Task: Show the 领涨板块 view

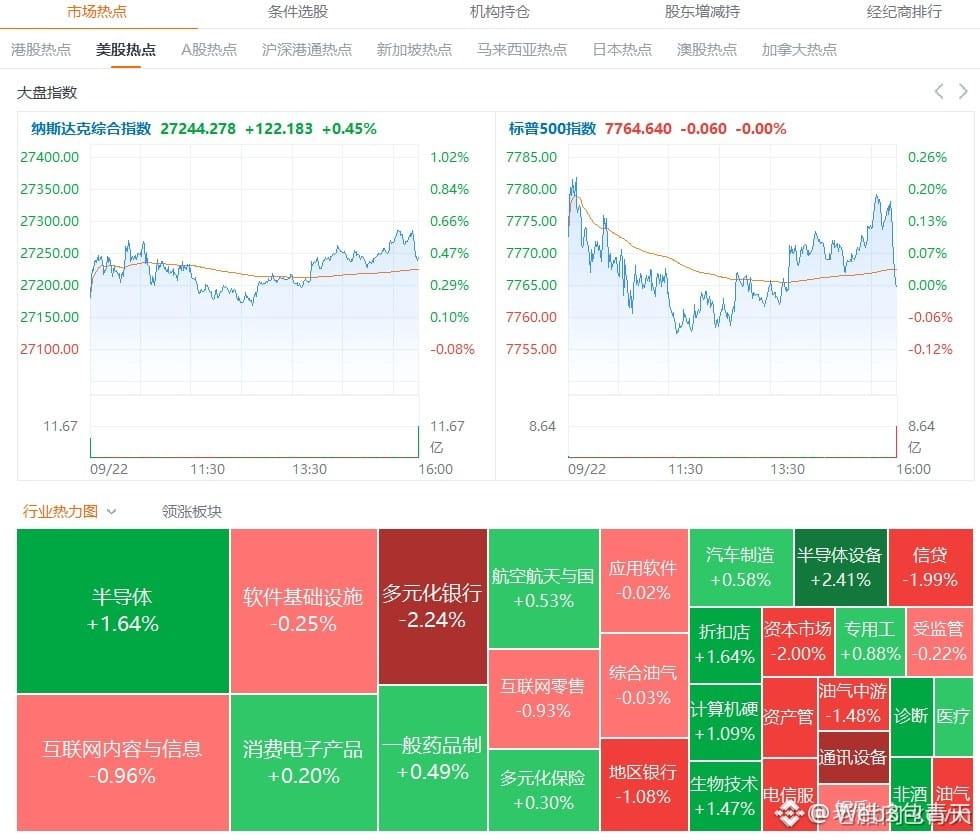Action: tap(192, 511)
